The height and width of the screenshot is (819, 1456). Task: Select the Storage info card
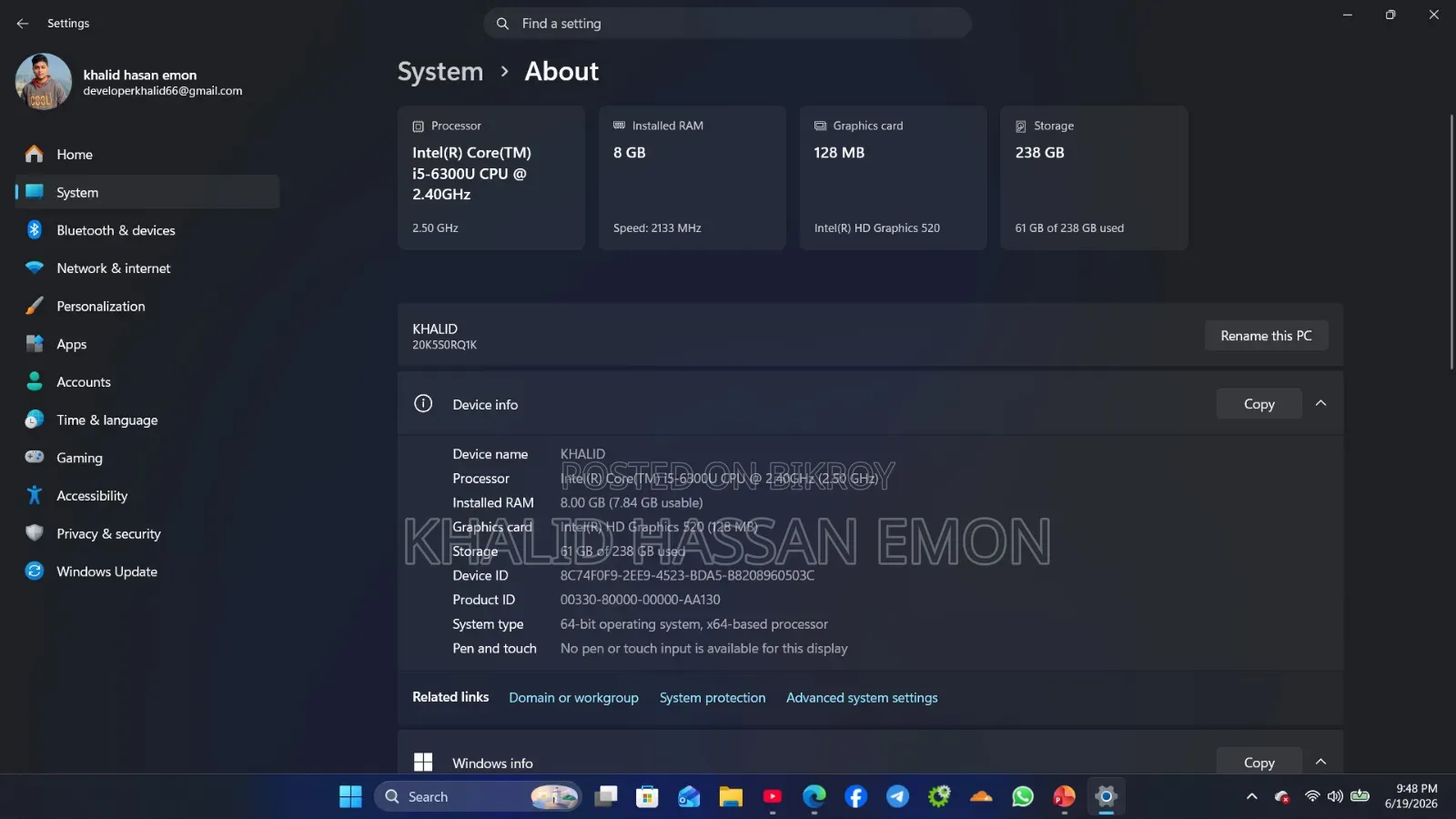(x=1094, y=177)
